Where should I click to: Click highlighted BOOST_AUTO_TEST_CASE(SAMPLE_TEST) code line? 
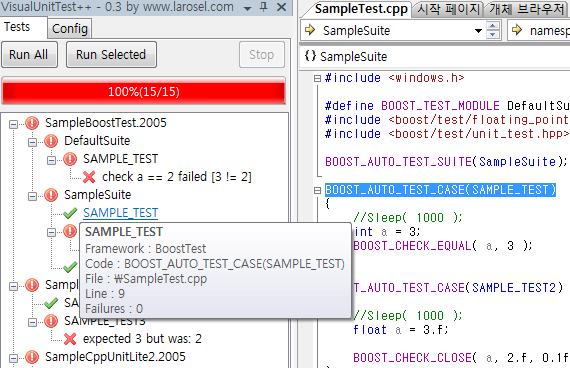coord(440,190)
